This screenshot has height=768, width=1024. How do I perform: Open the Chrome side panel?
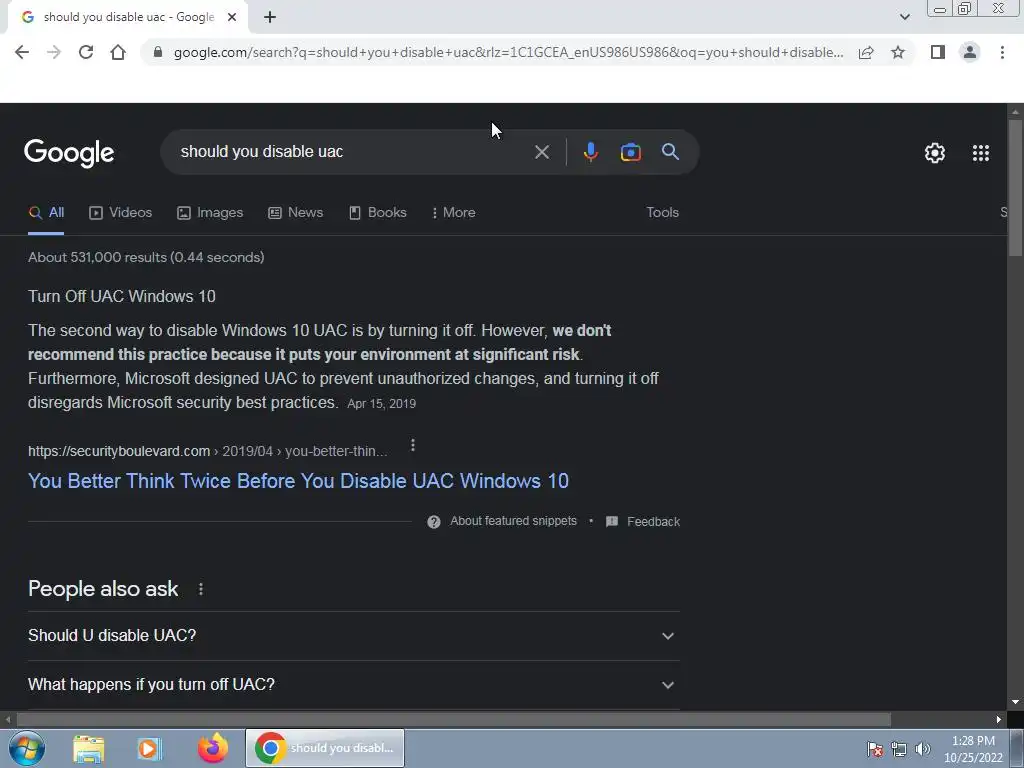pos(938,52)
